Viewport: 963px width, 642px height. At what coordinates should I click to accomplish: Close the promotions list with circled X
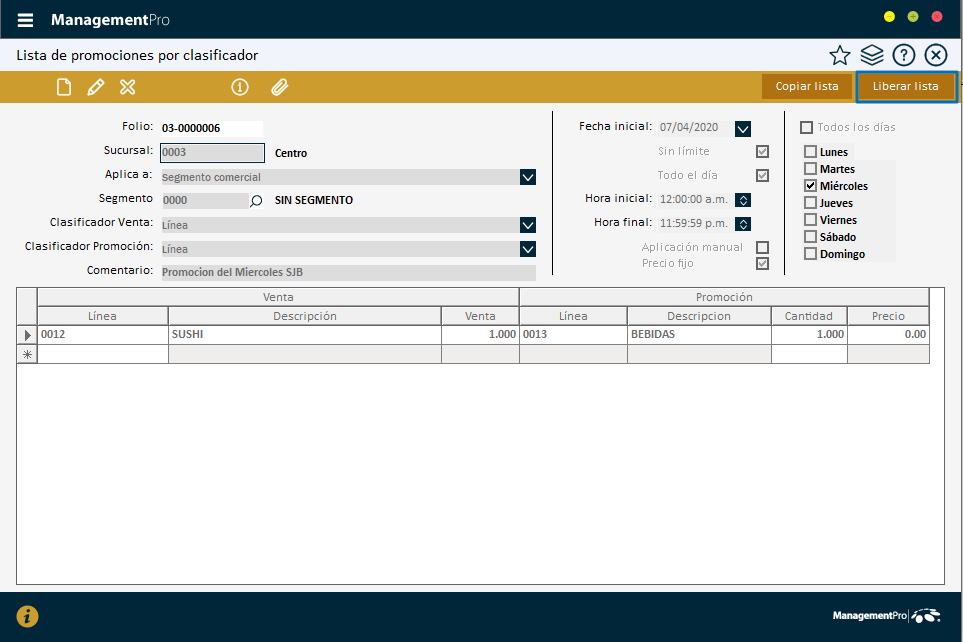click(x=935, y=55)
